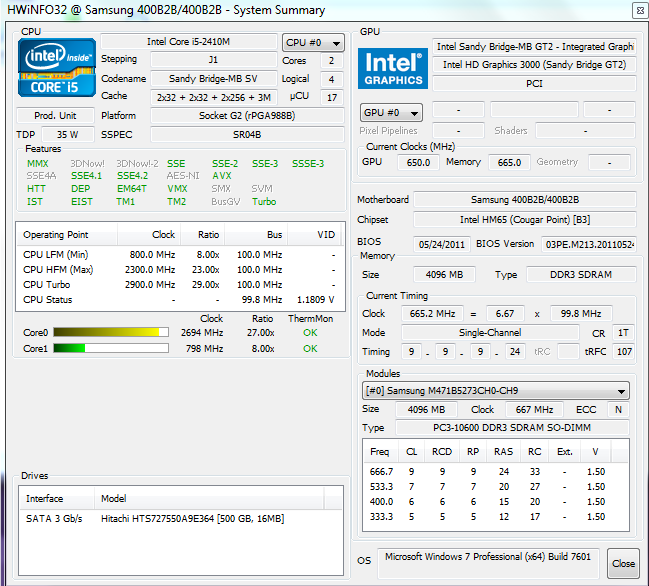Click the SSE4.2 feature label

coord(132,176)
